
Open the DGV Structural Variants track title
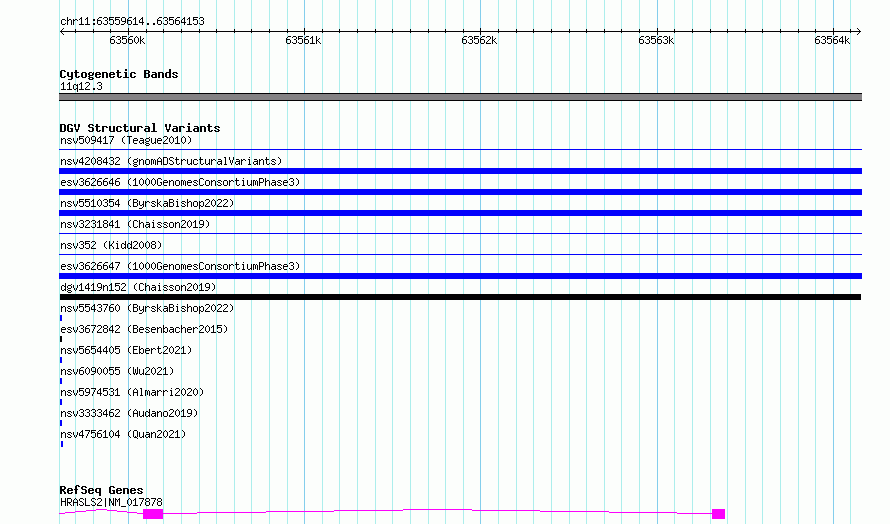tap(140, 128)
